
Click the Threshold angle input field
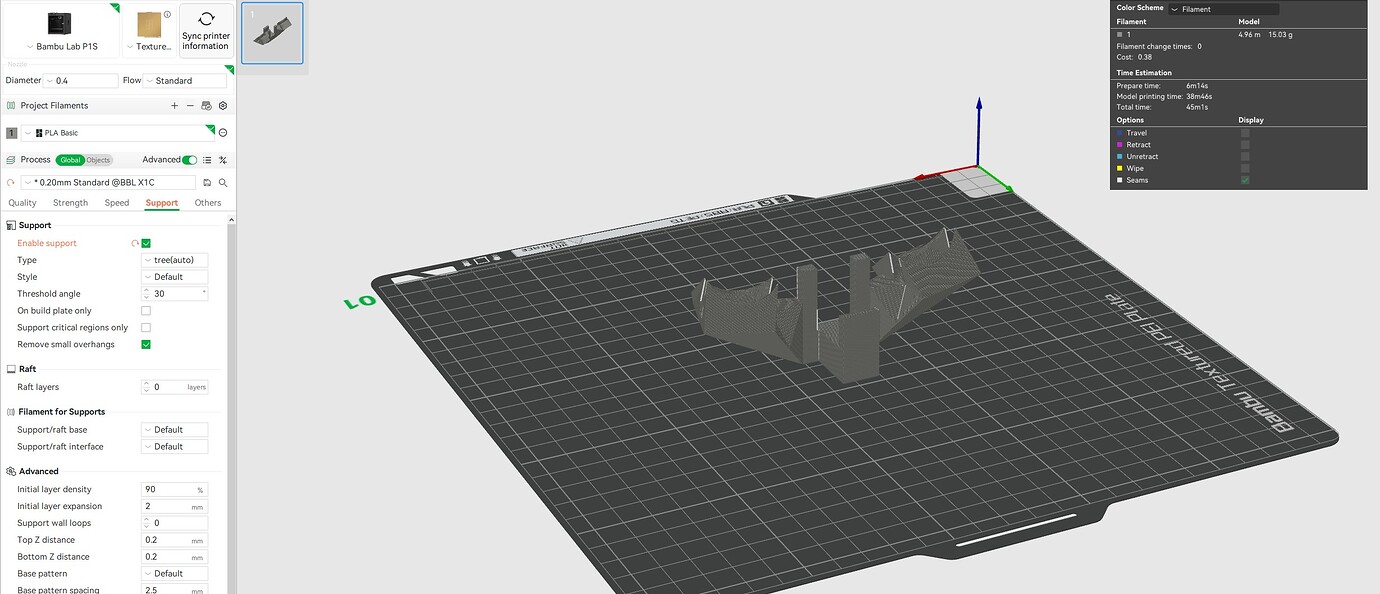point(175,294)
